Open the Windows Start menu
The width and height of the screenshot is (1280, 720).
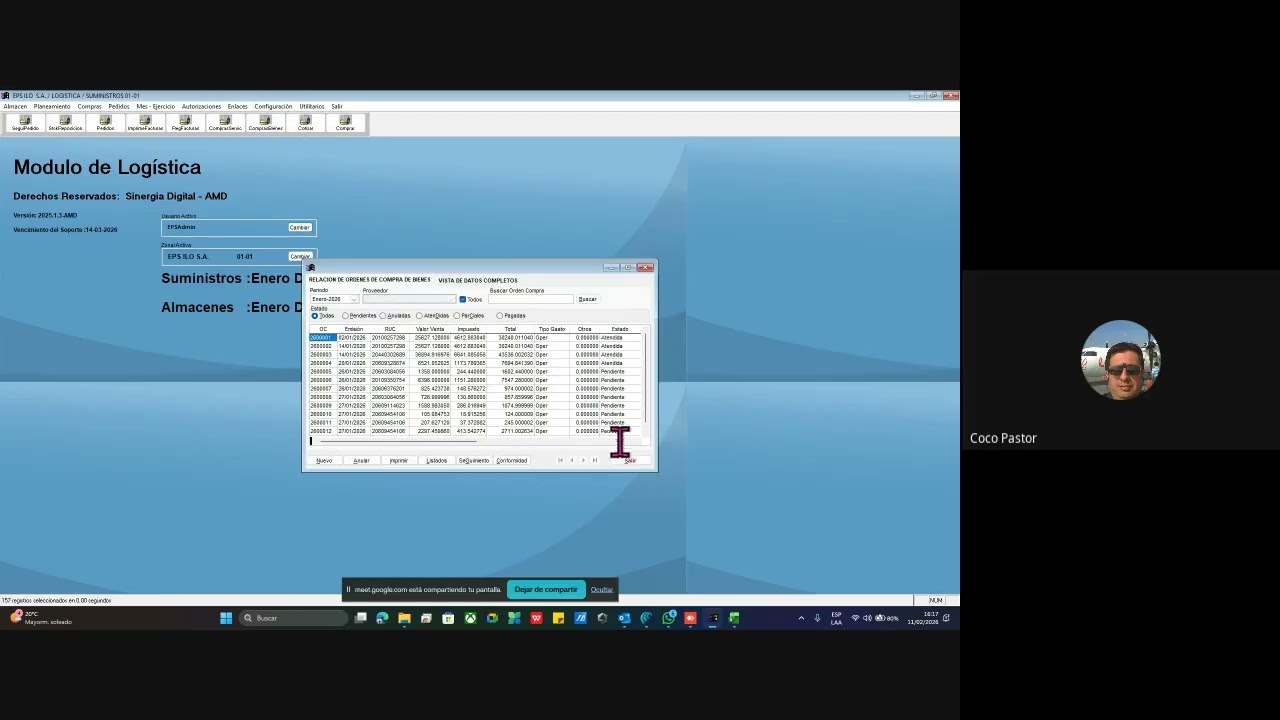(x=226, y=618)
